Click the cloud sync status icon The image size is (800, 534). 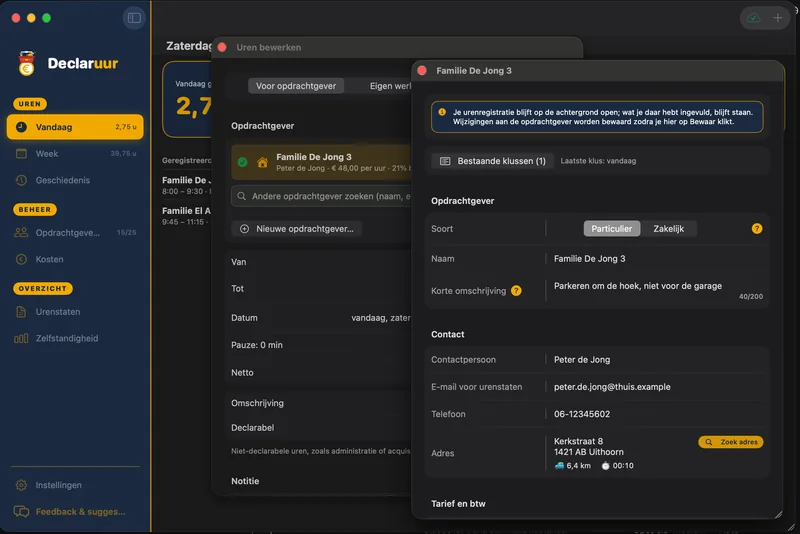pos(754,18)
